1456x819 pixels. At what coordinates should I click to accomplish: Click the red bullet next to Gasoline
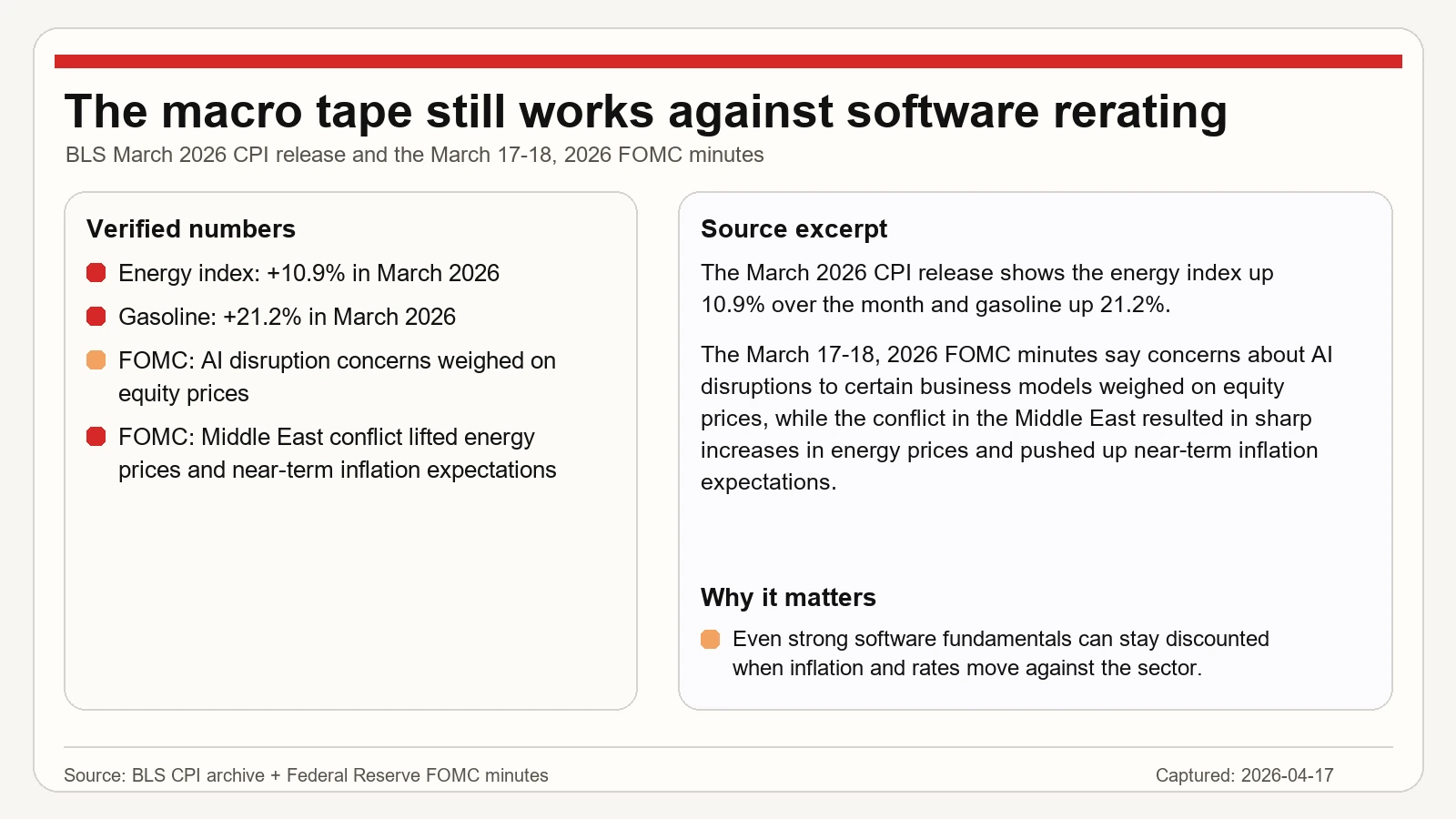click(96, 317)
